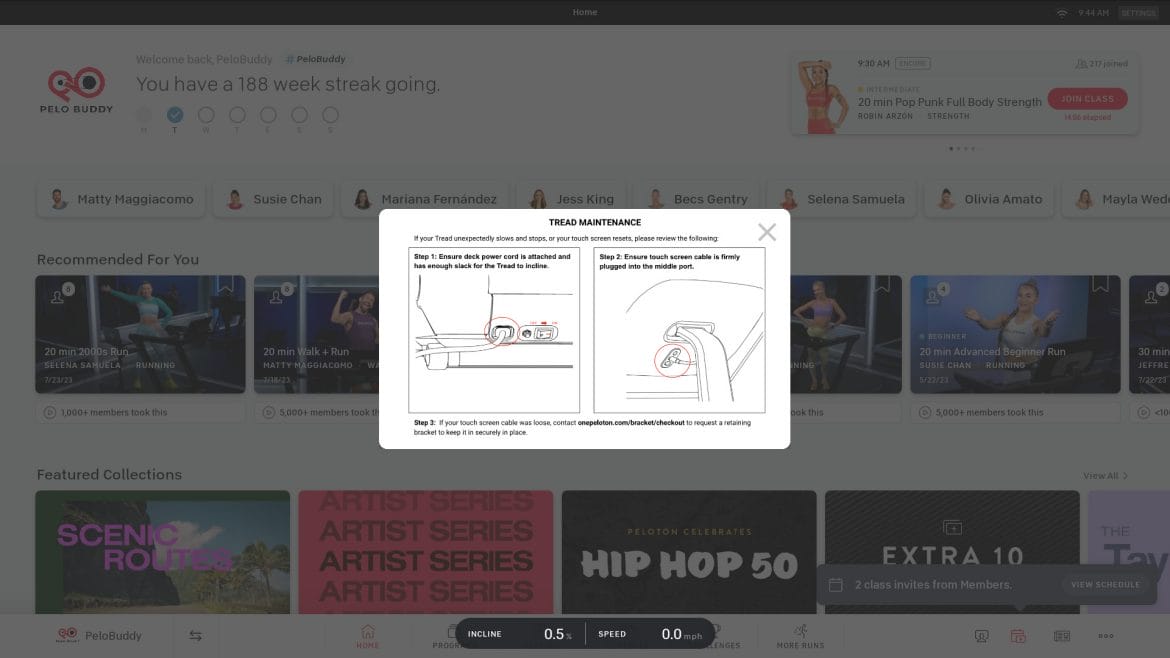Open the red schedule calendar icon

1018,636
